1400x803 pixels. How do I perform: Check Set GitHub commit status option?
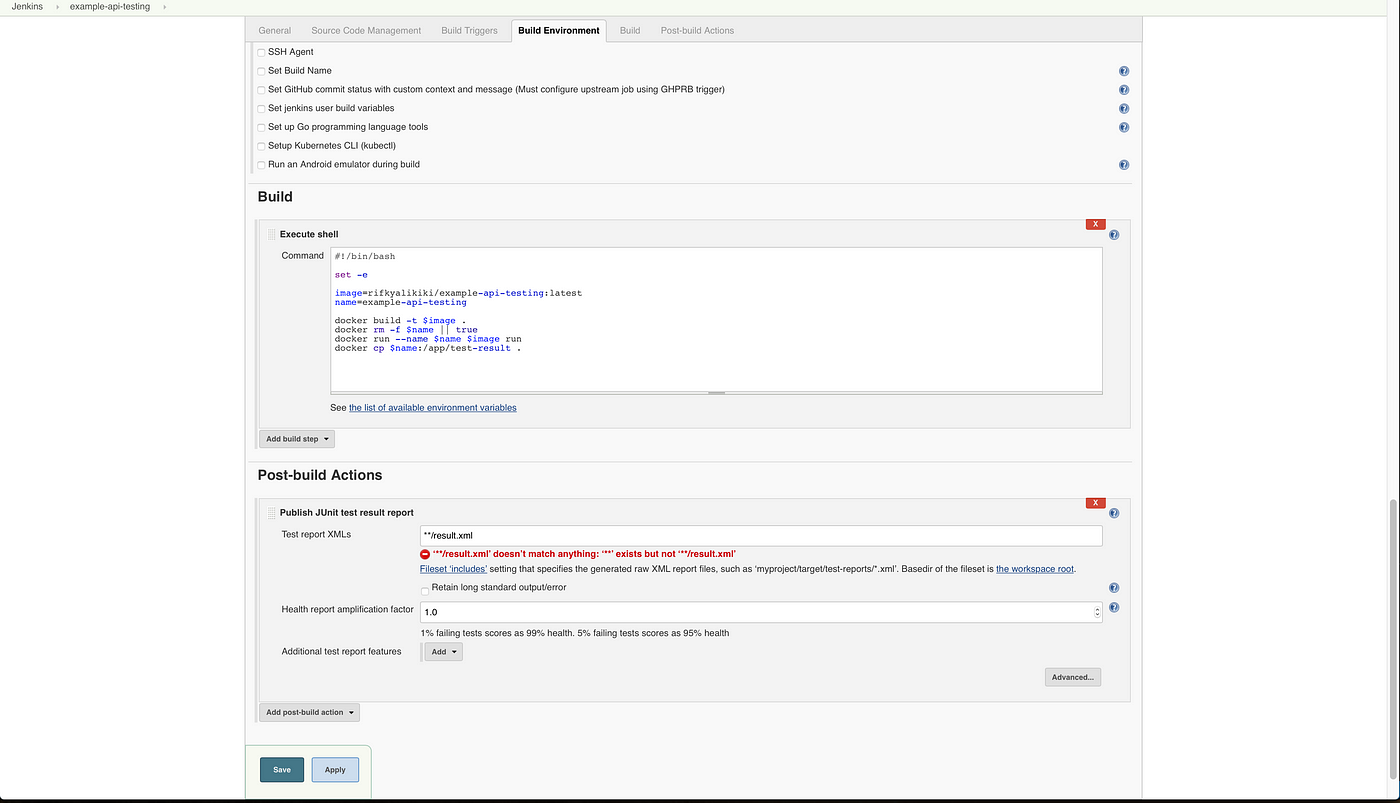tap(262, 90)
